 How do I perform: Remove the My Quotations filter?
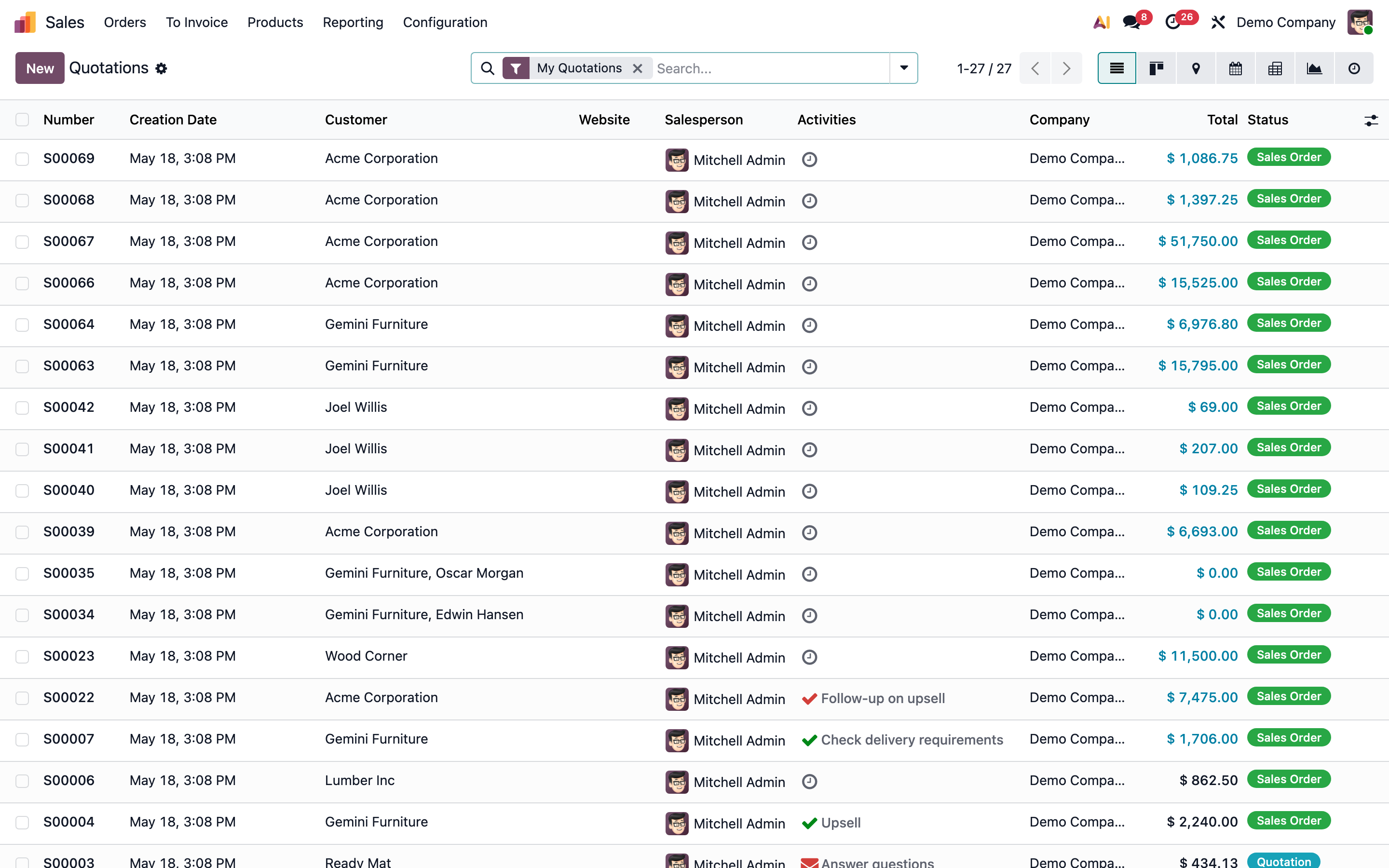[x=637, y=68]
